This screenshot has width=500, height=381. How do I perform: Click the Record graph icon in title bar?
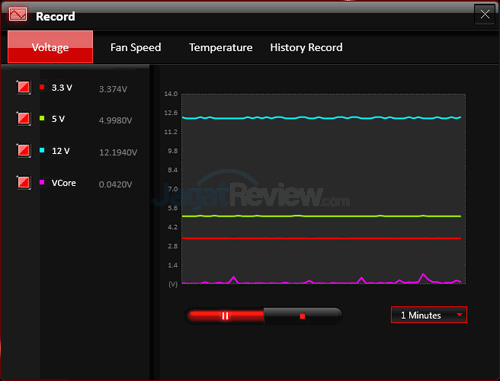click(x=18, y=14)
